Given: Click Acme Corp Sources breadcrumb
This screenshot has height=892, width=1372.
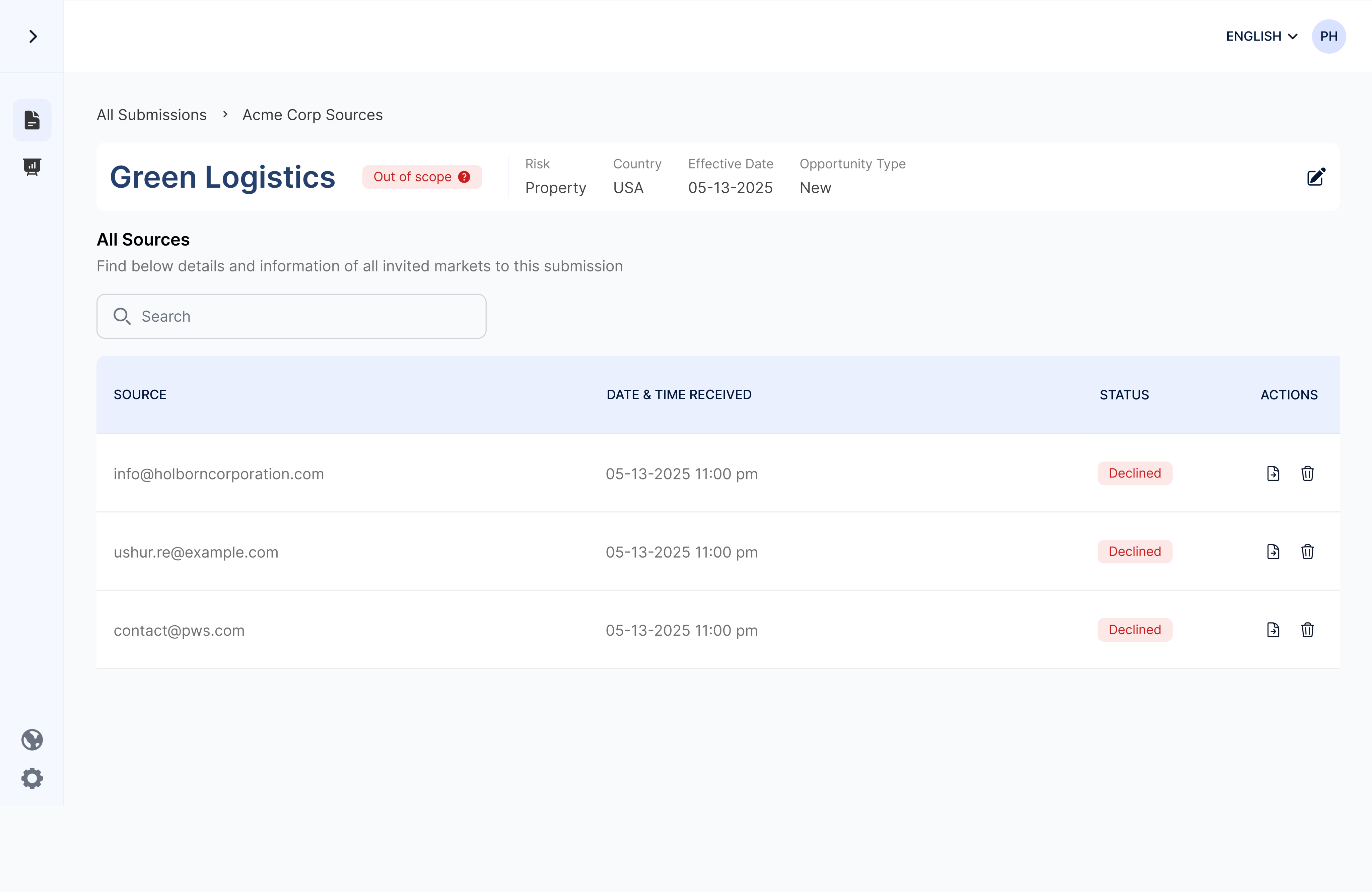Looking at the screenshot, I should pyautogui.click(x=312, y=115).
